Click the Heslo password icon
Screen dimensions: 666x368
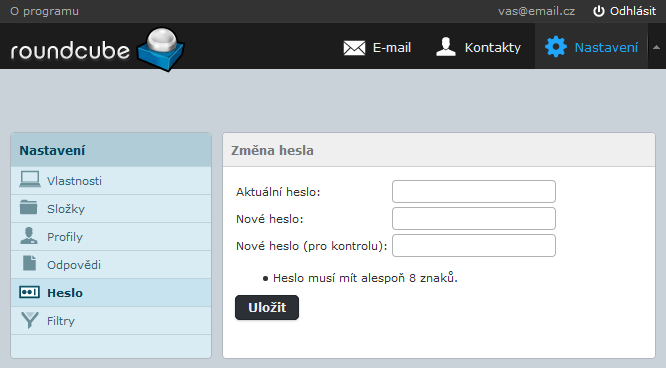pyautogui.click(x=29, y=292)
